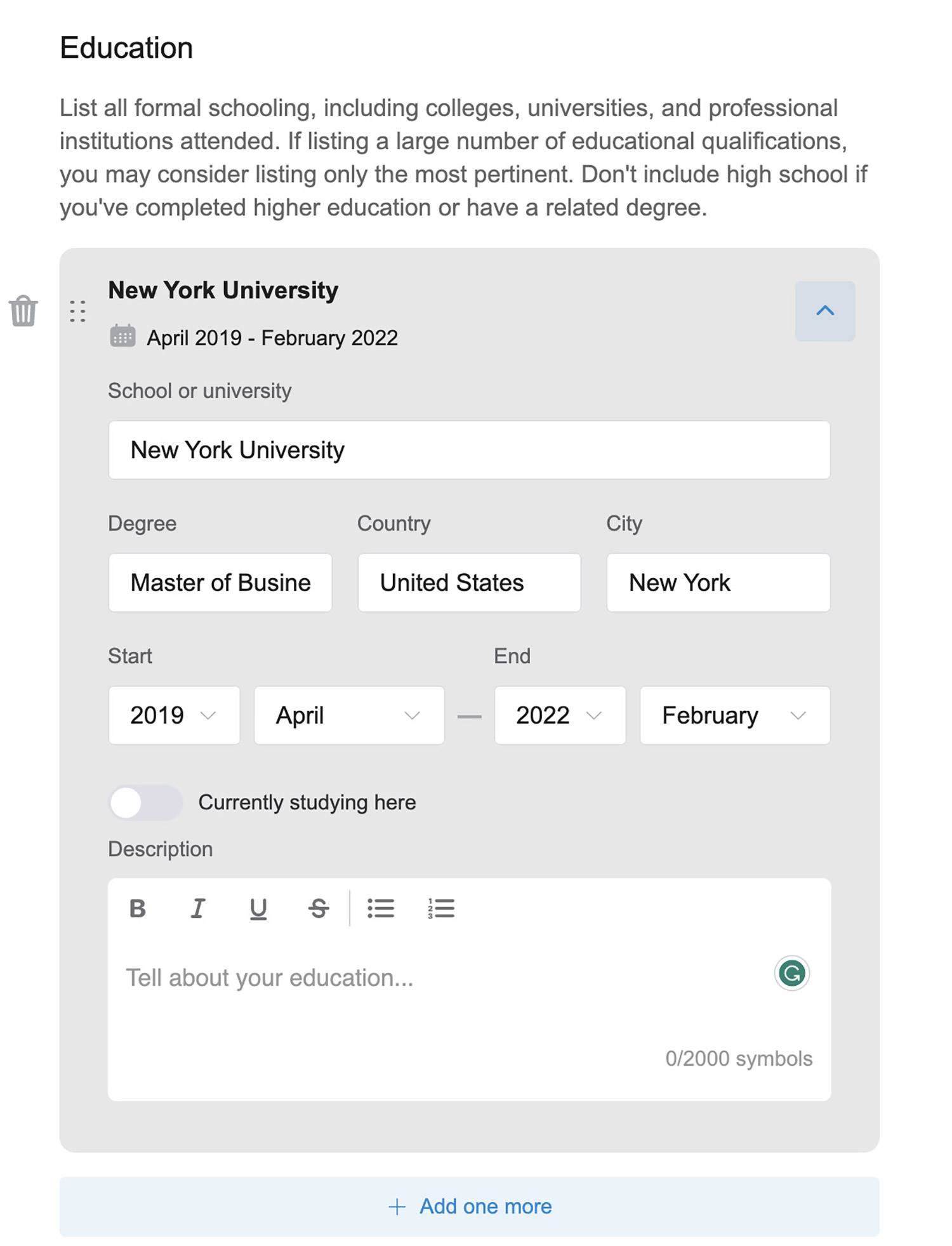
Task: Open the Start month dropdown showing April
Action: point(349,715)
